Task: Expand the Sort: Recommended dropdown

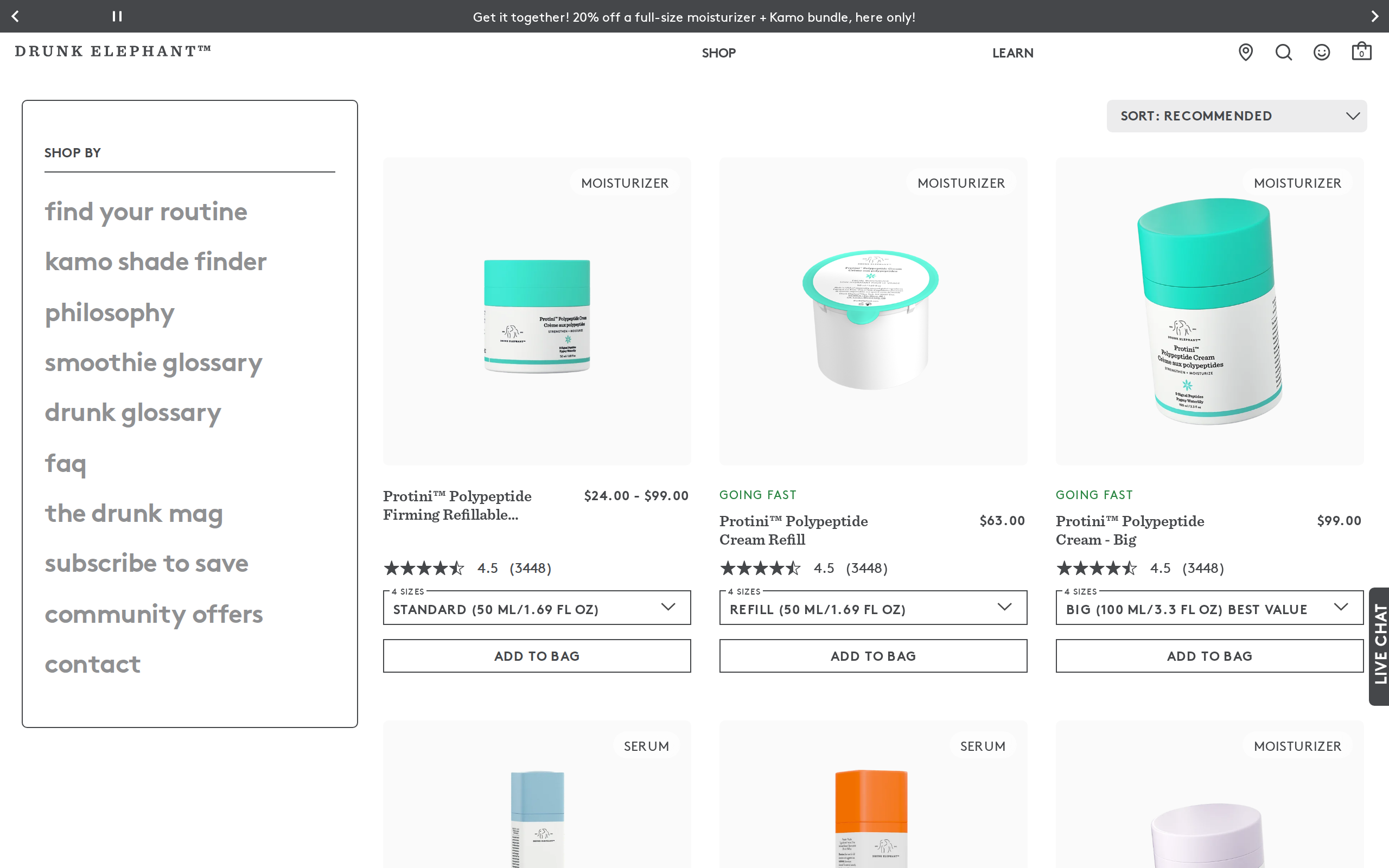Action: 1237,116
